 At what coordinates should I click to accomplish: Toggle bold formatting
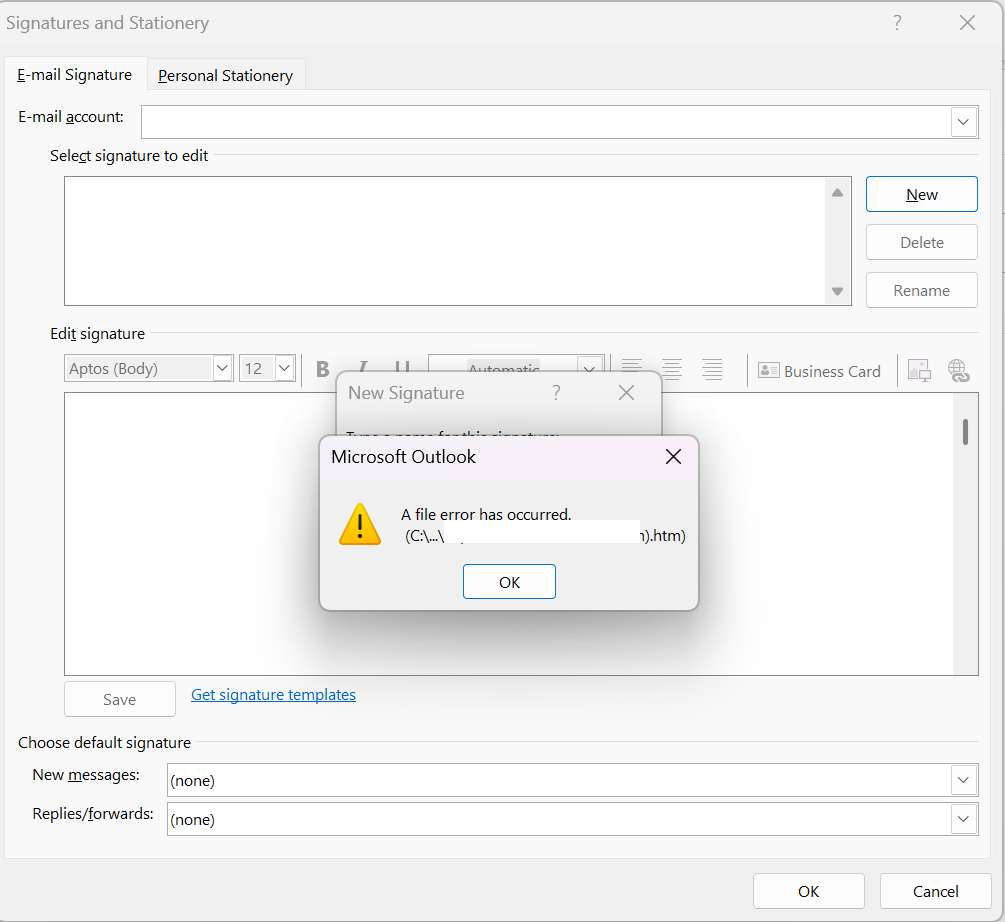[x=322, y=368]
